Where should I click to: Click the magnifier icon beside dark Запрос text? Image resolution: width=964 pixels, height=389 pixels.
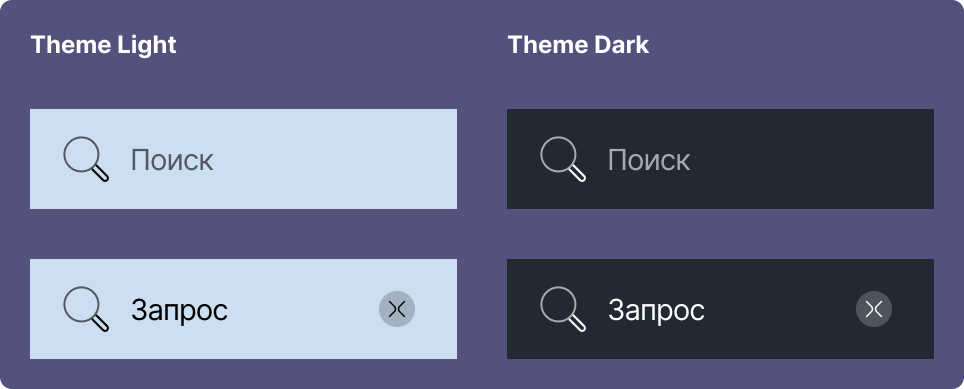click(563, 309)
